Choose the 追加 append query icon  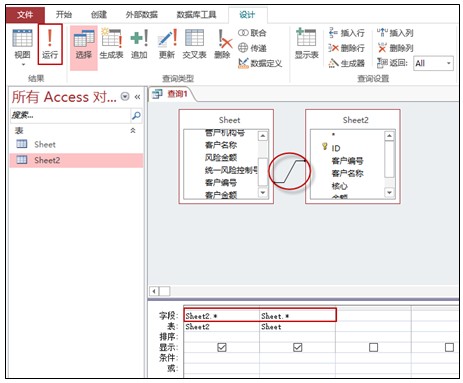[139, 44]
